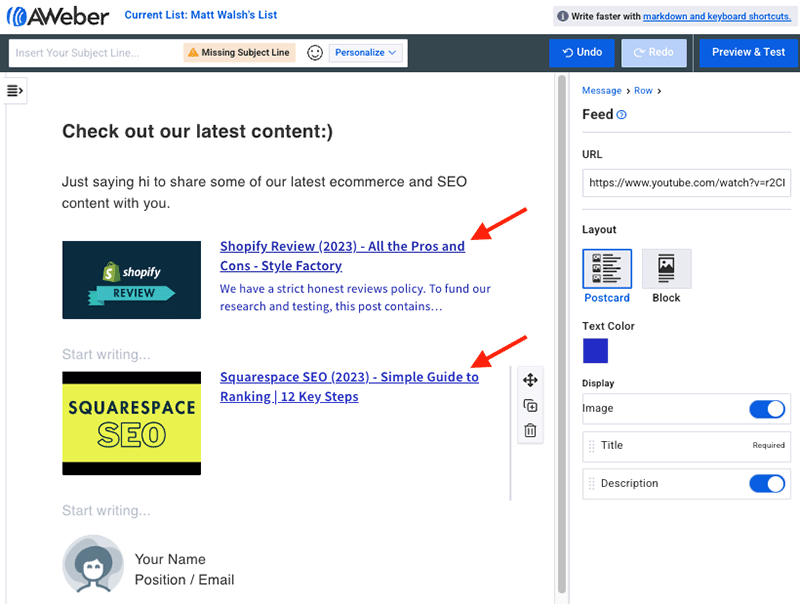Click the Redo button
800x604 pixels.
(654, 53)
